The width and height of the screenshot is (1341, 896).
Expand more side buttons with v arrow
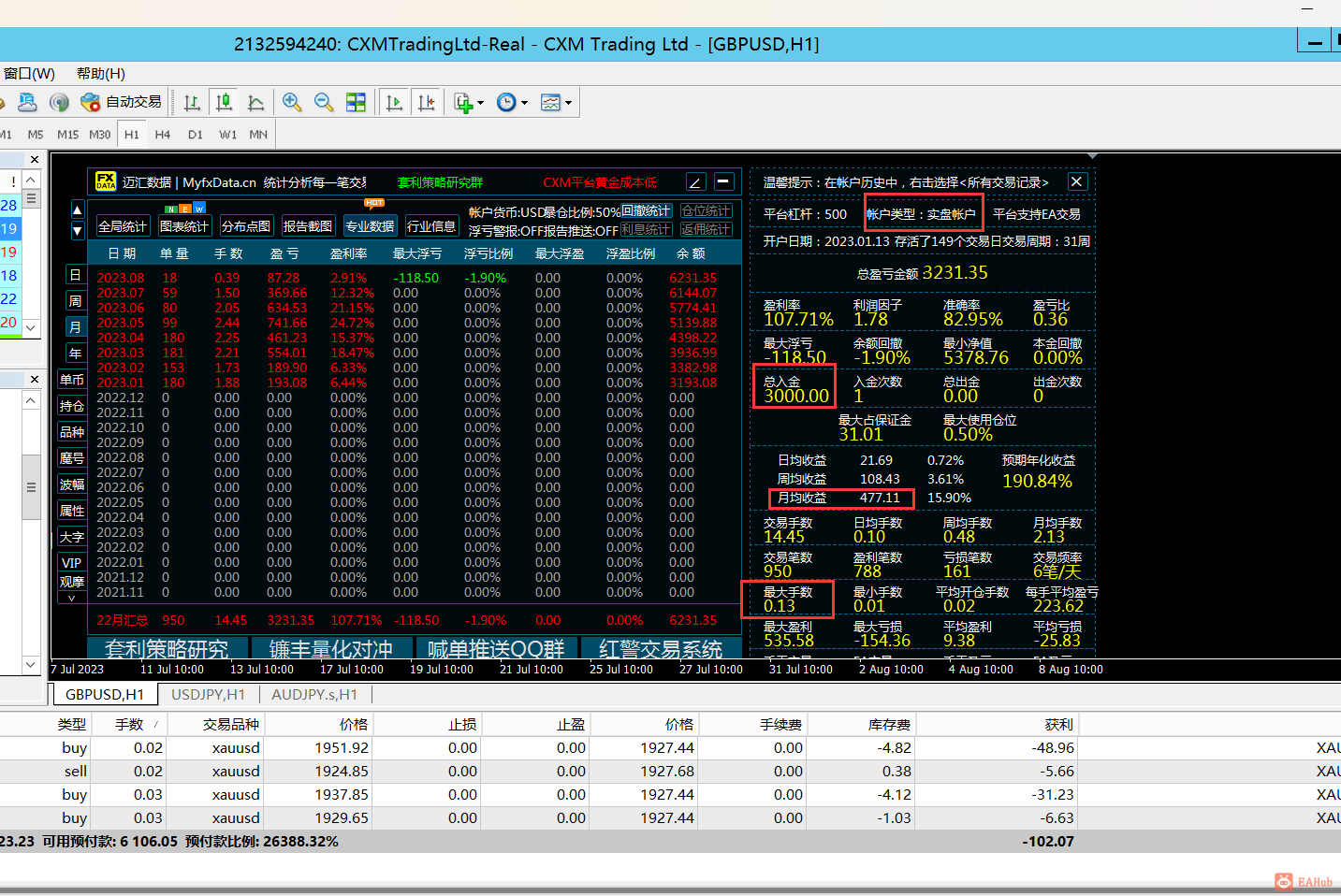pos(72,598)
